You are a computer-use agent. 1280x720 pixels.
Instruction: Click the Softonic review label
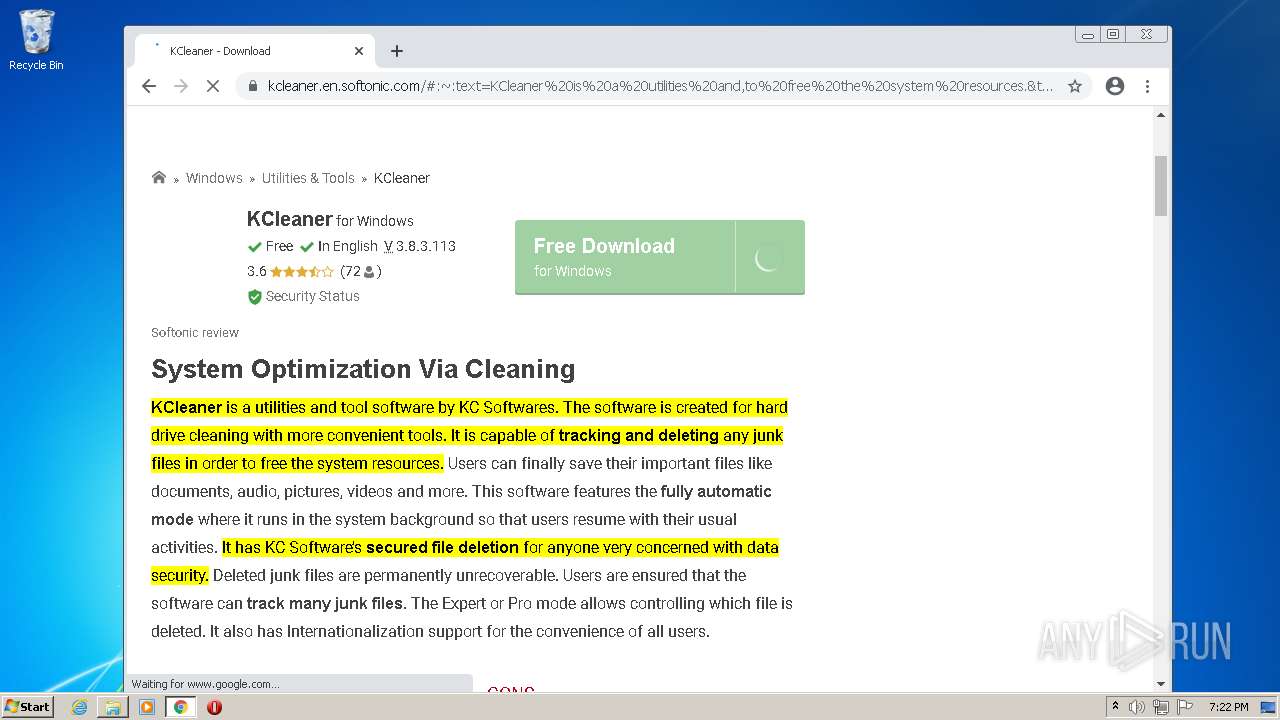pos(195,333)
